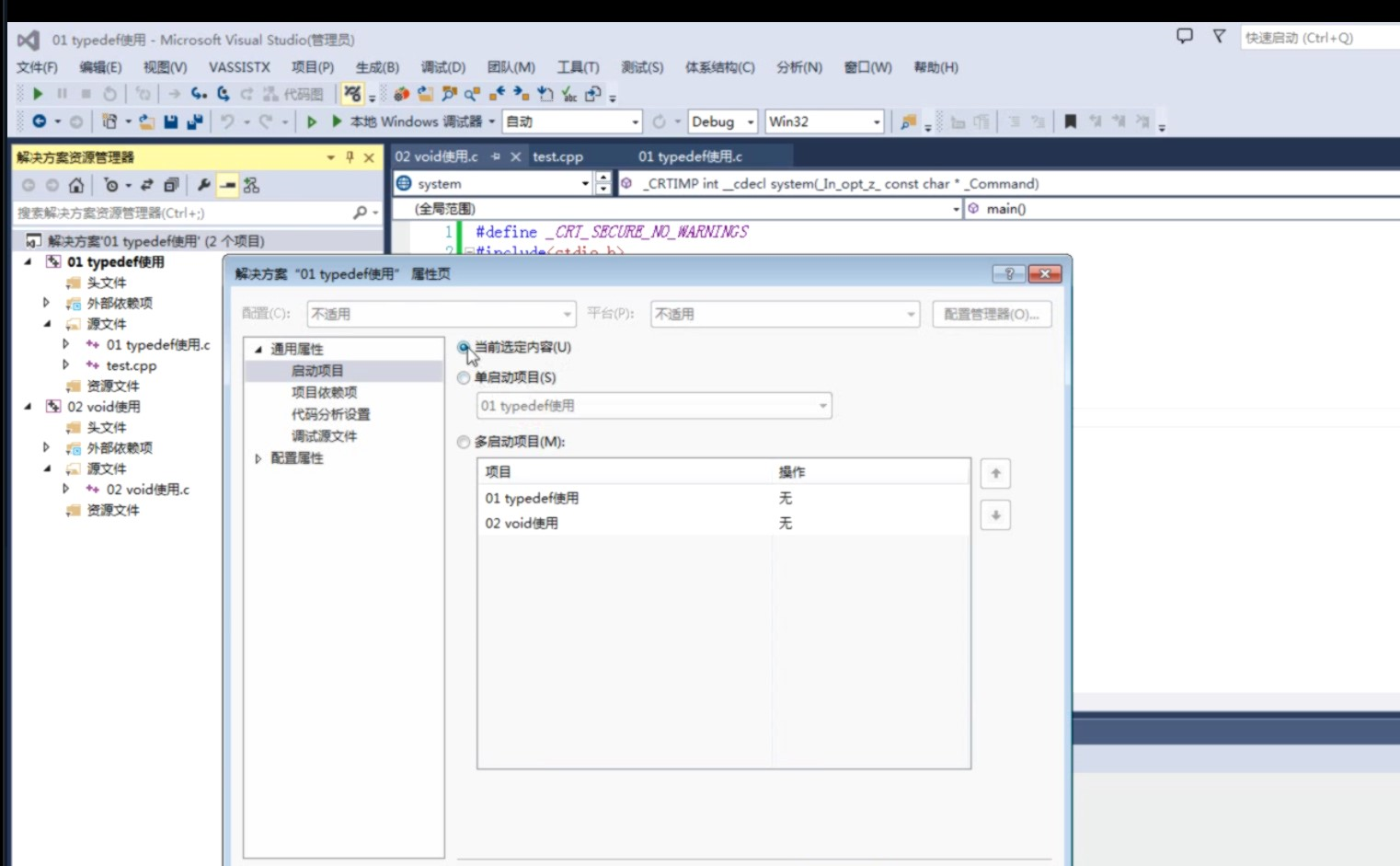
Task: Click the Save file disk icon
Action: click(x=171, y=121)
